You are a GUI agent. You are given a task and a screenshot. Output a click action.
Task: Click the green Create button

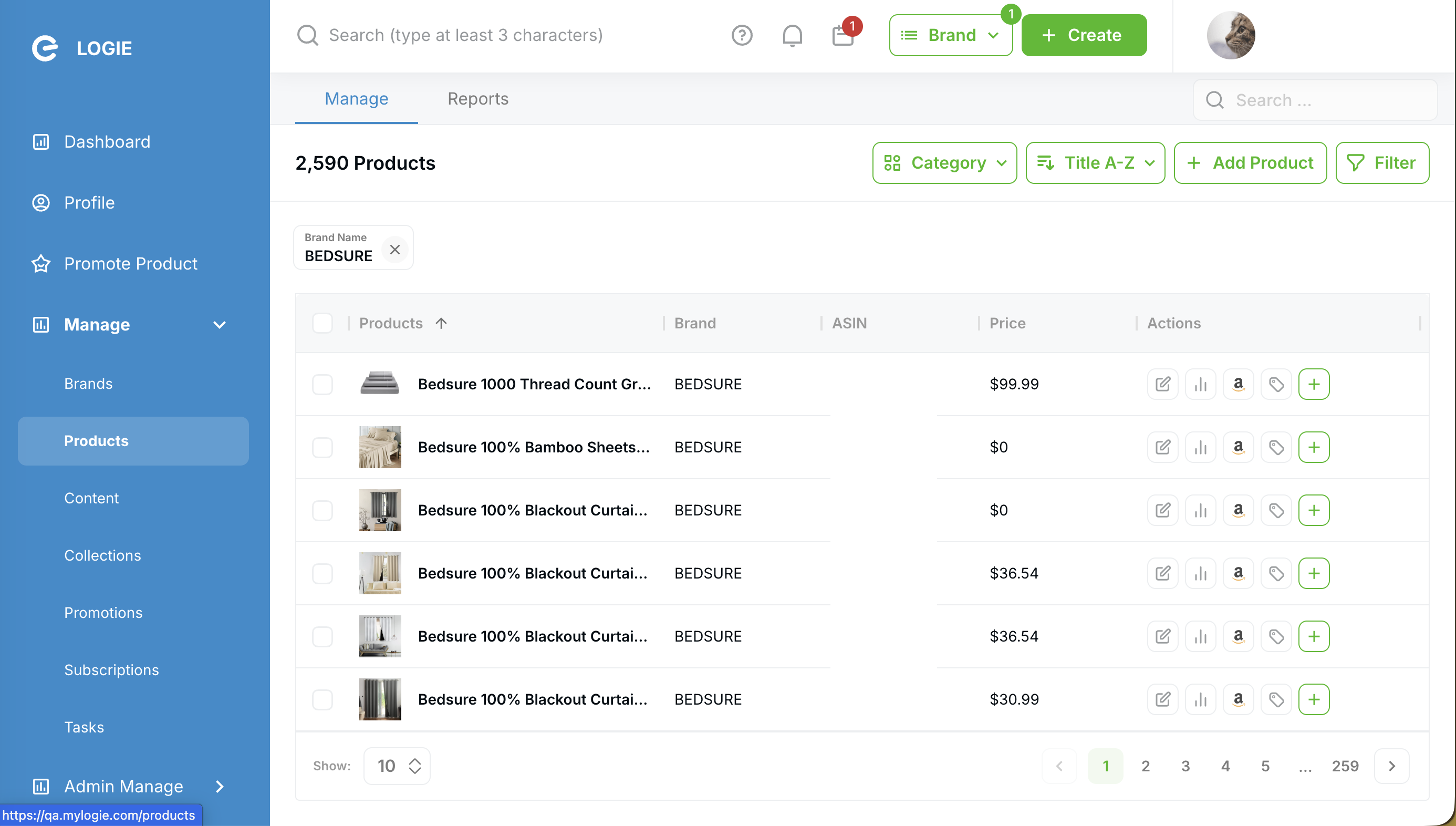pos(1084,35)
